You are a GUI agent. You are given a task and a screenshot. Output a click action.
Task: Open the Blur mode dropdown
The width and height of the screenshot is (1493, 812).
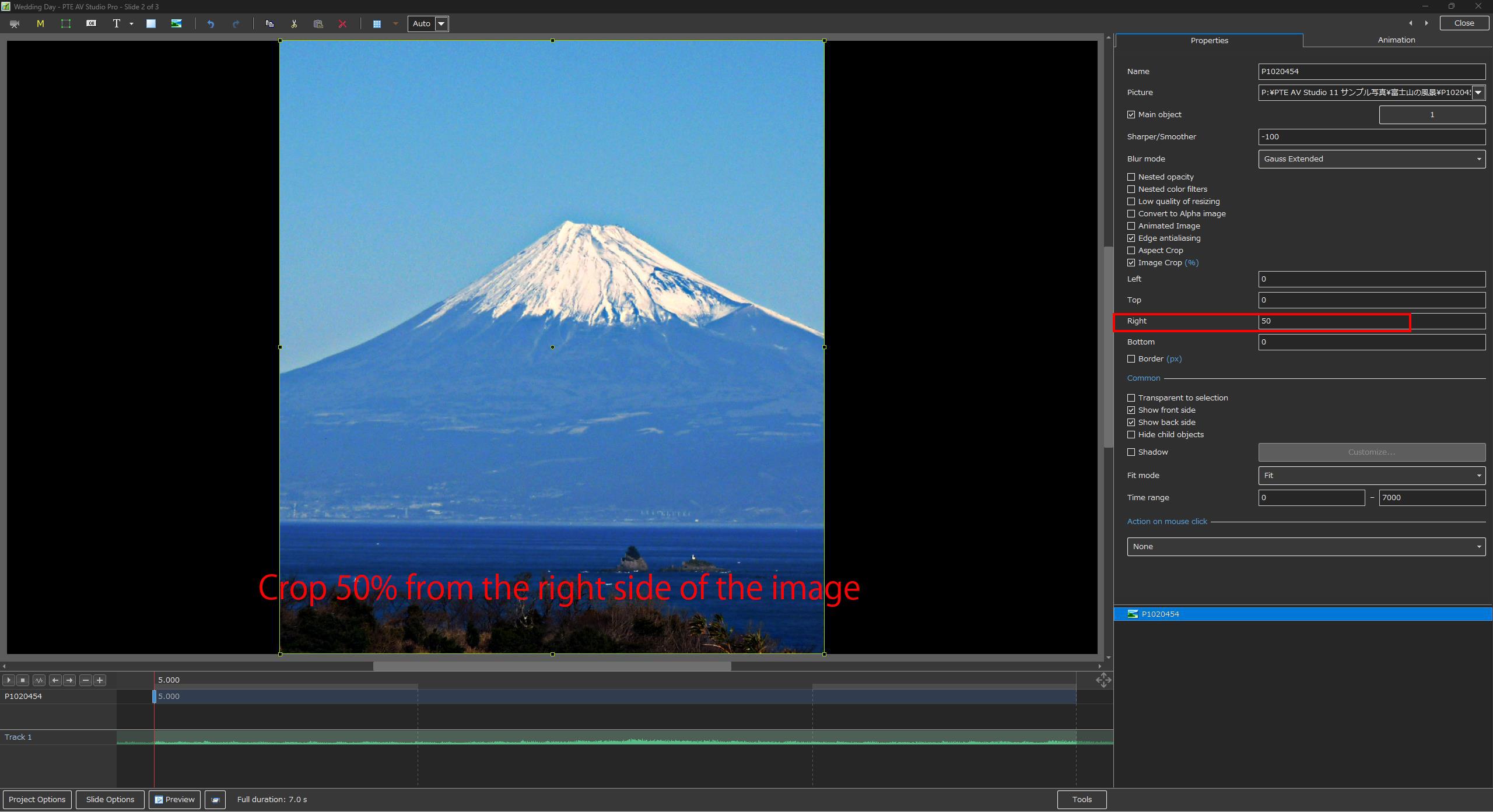(x=1371, y=159)
